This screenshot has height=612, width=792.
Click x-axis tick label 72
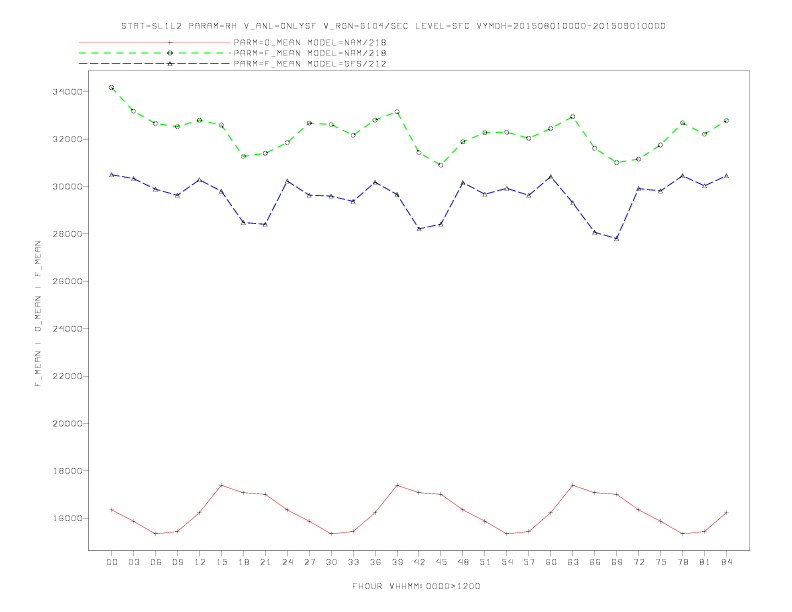[x=639, y=562]
